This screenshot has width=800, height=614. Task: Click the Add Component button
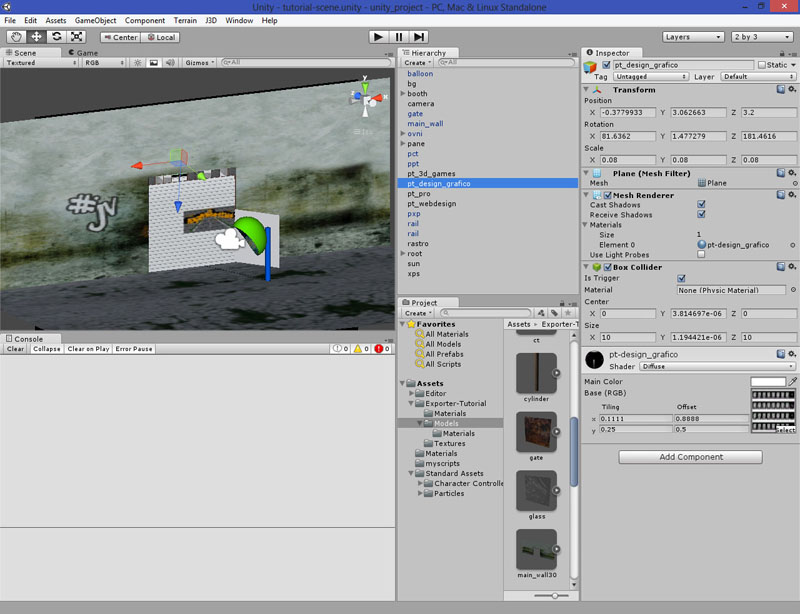[690, 457]
